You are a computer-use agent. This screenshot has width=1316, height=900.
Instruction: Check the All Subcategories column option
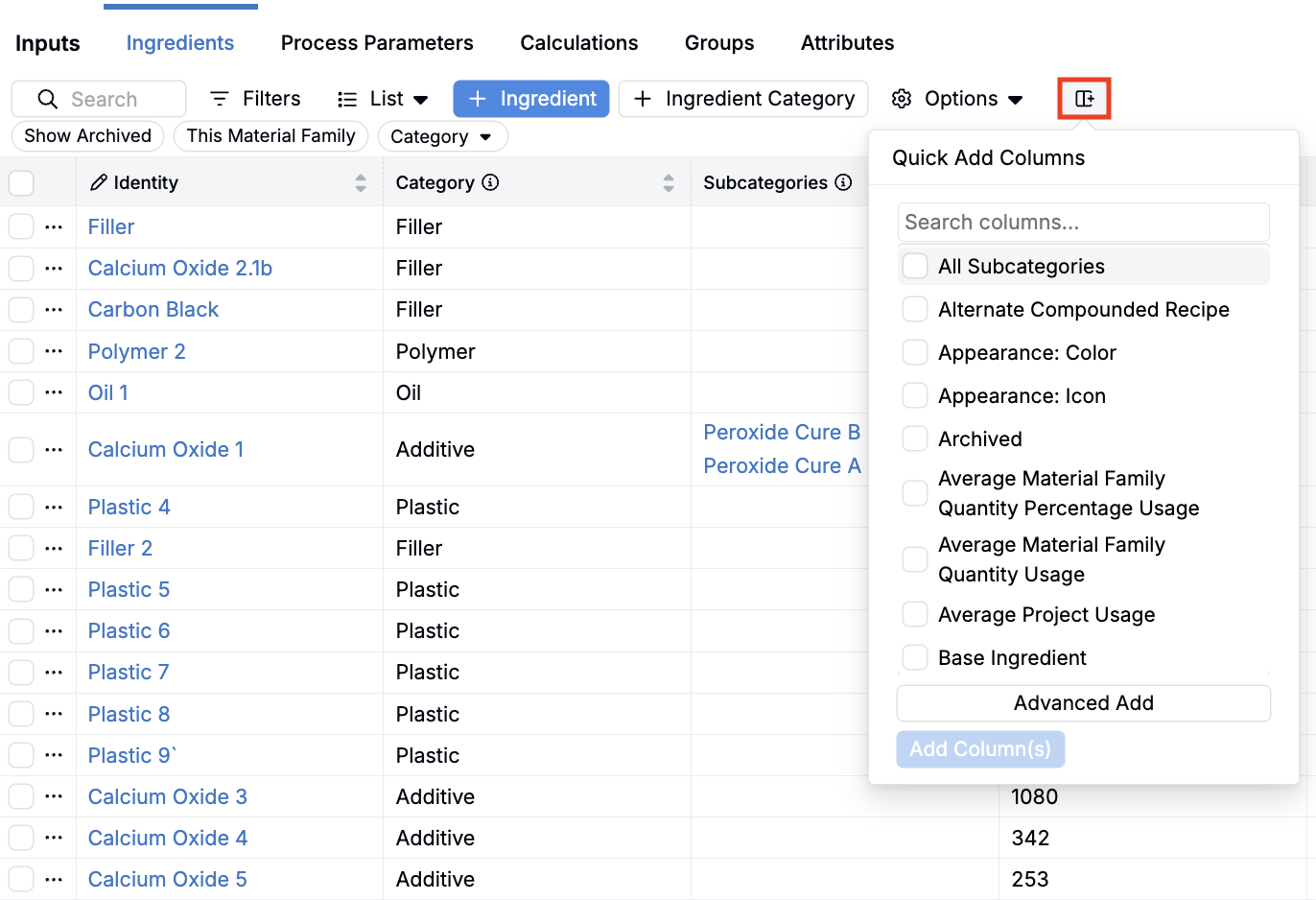click(915, 266)
